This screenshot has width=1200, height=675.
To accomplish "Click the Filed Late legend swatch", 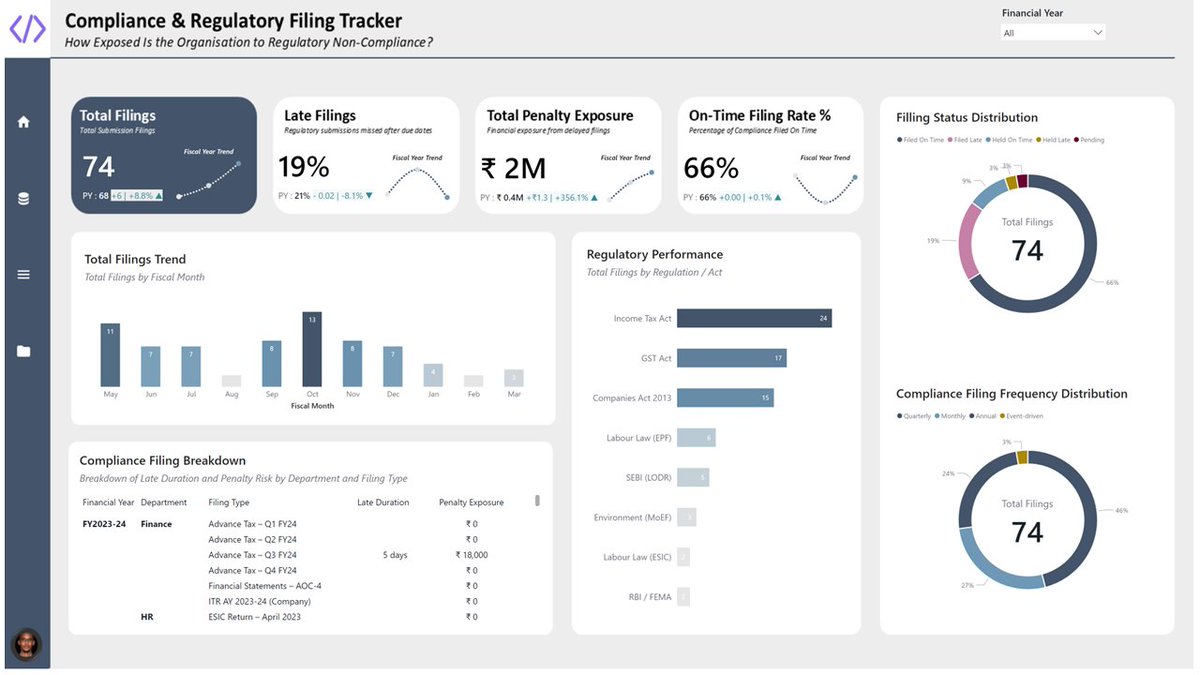I will (950, 140).
